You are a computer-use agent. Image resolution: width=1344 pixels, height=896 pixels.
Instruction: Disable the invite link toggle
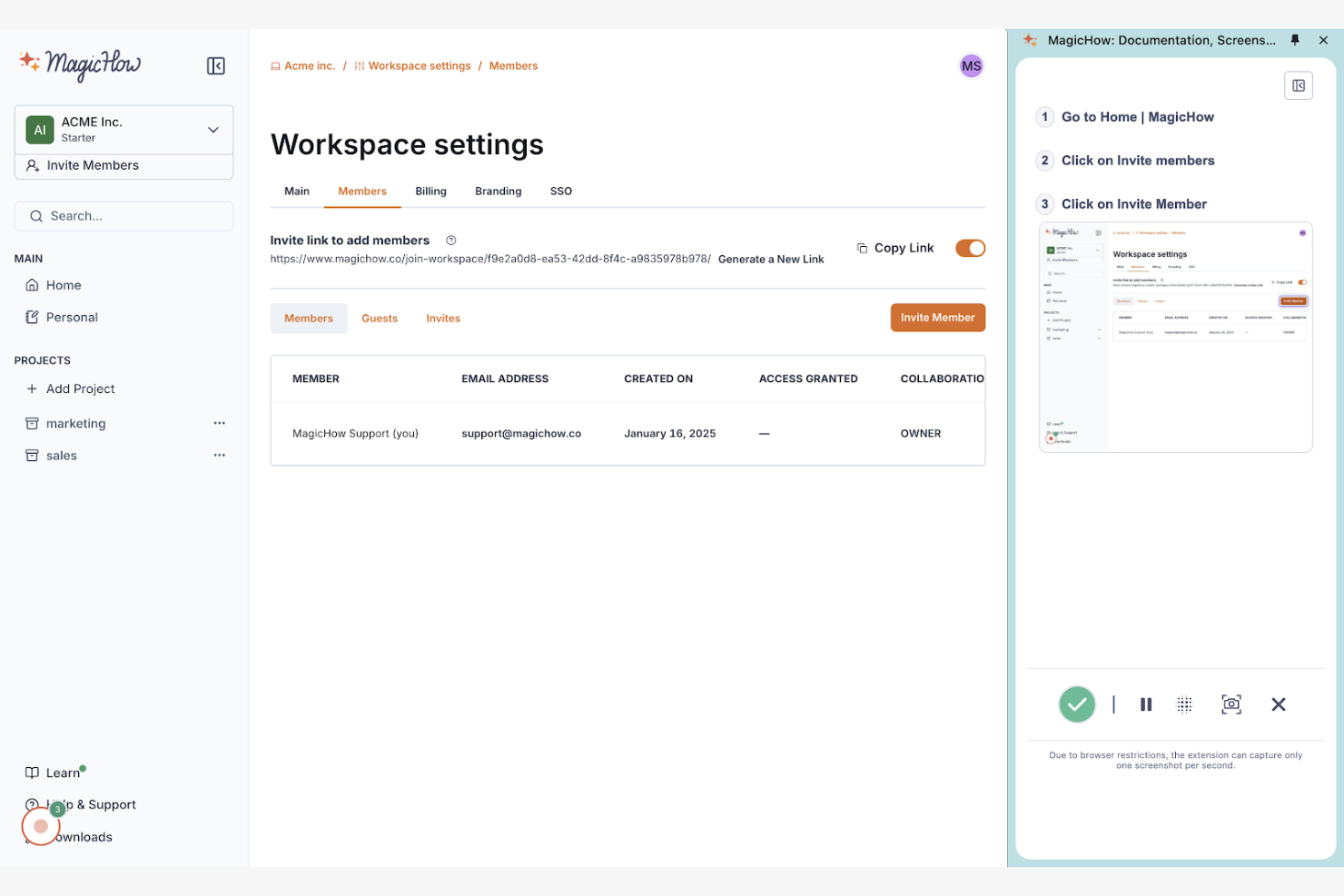click(x=970, y=248)
